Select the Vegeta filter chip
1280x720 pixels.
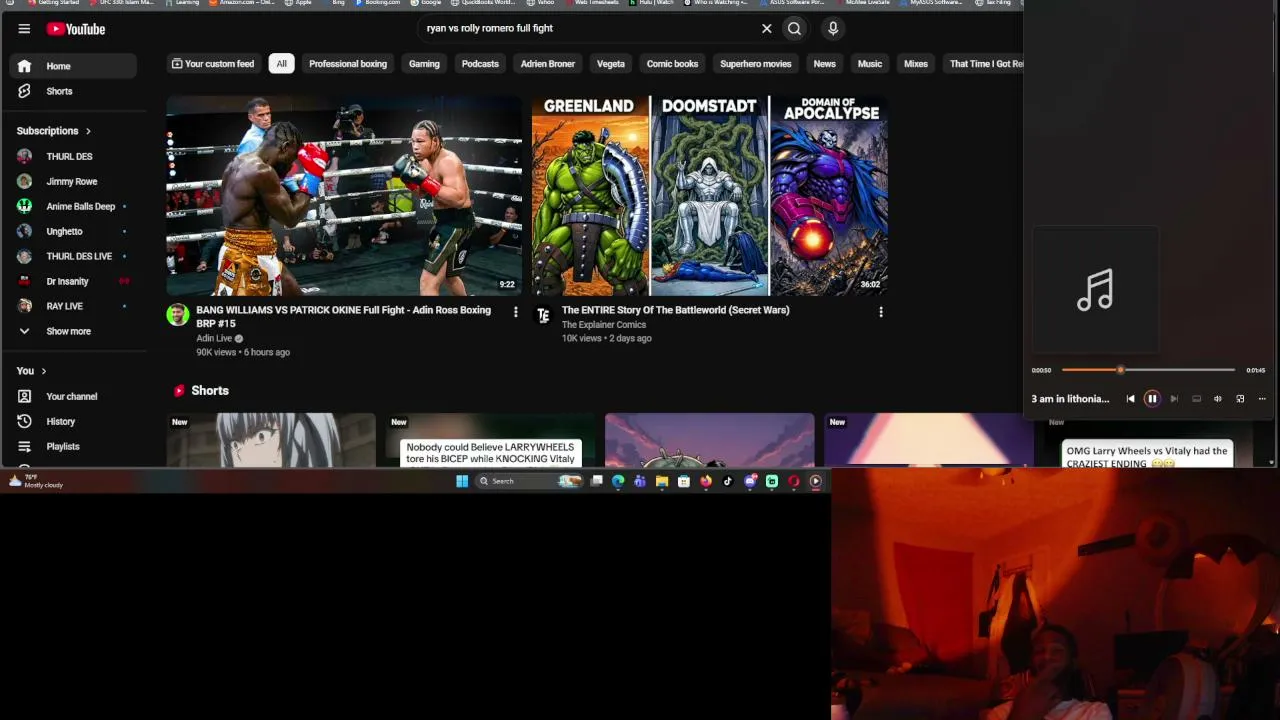coord(611,64)
